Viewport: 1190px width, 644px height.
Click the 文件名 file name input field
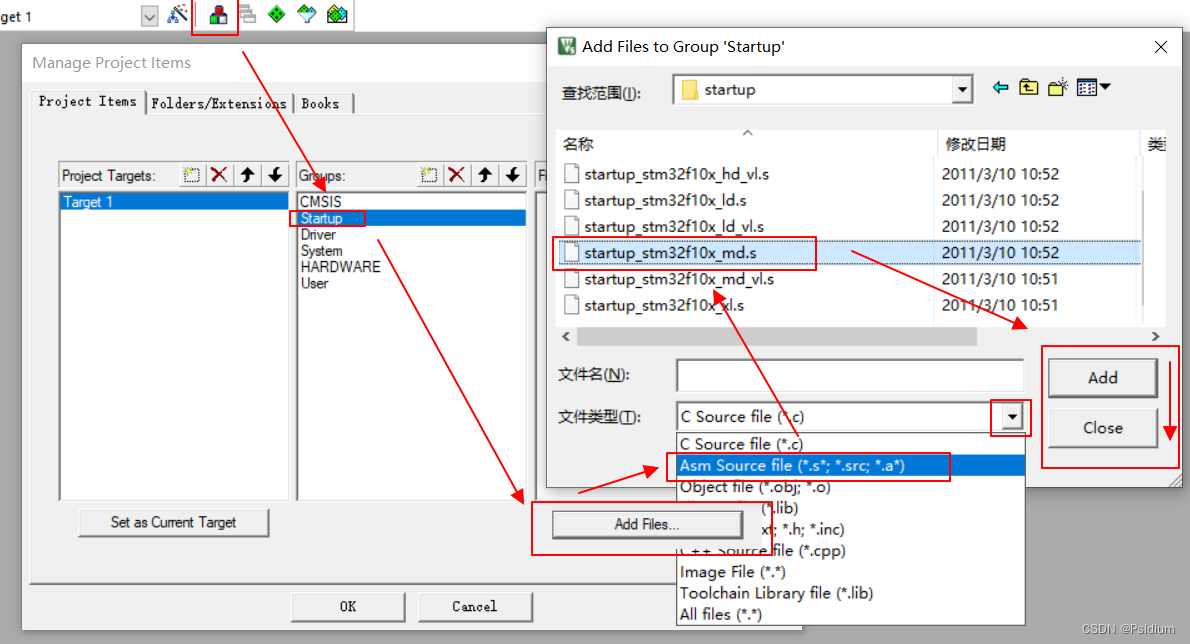850,375
